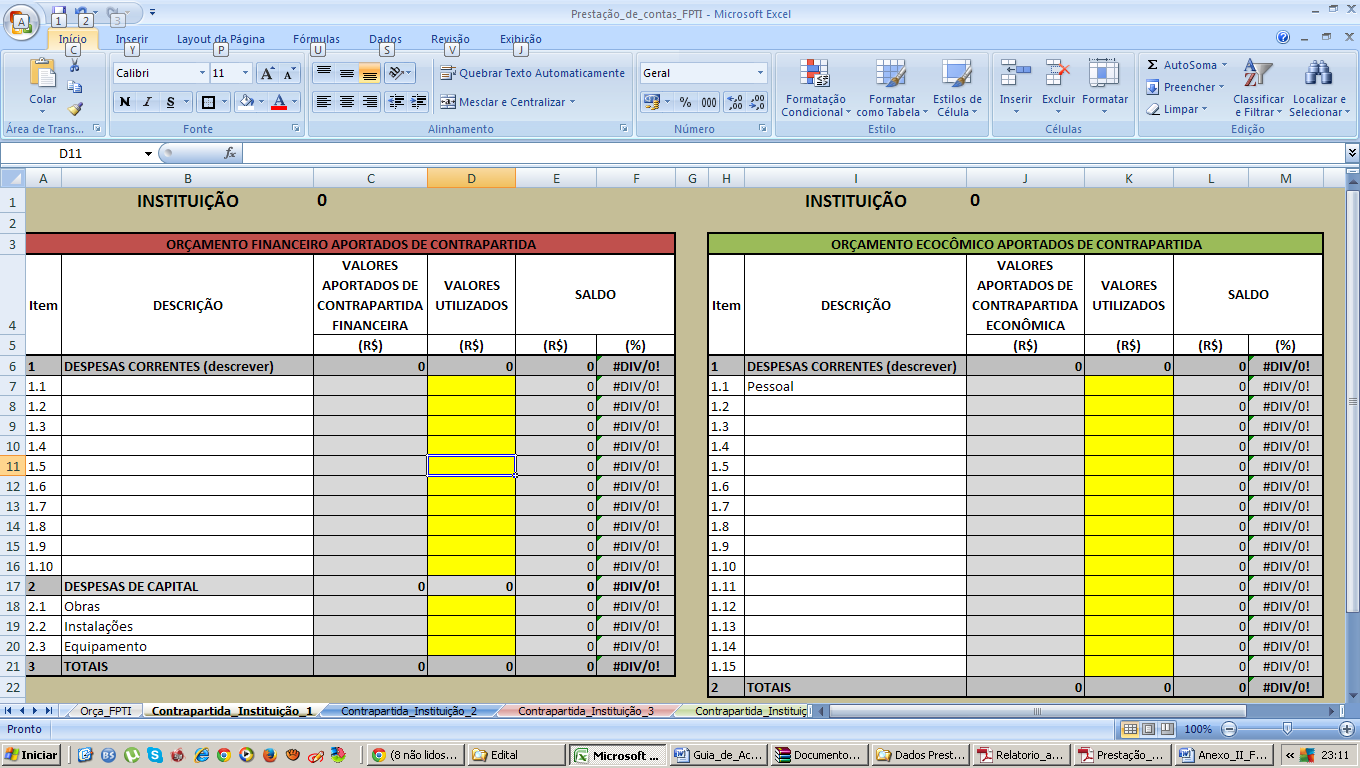Expand Mesclar e Centralizar dropdown arrow

[x=573, y=102]
